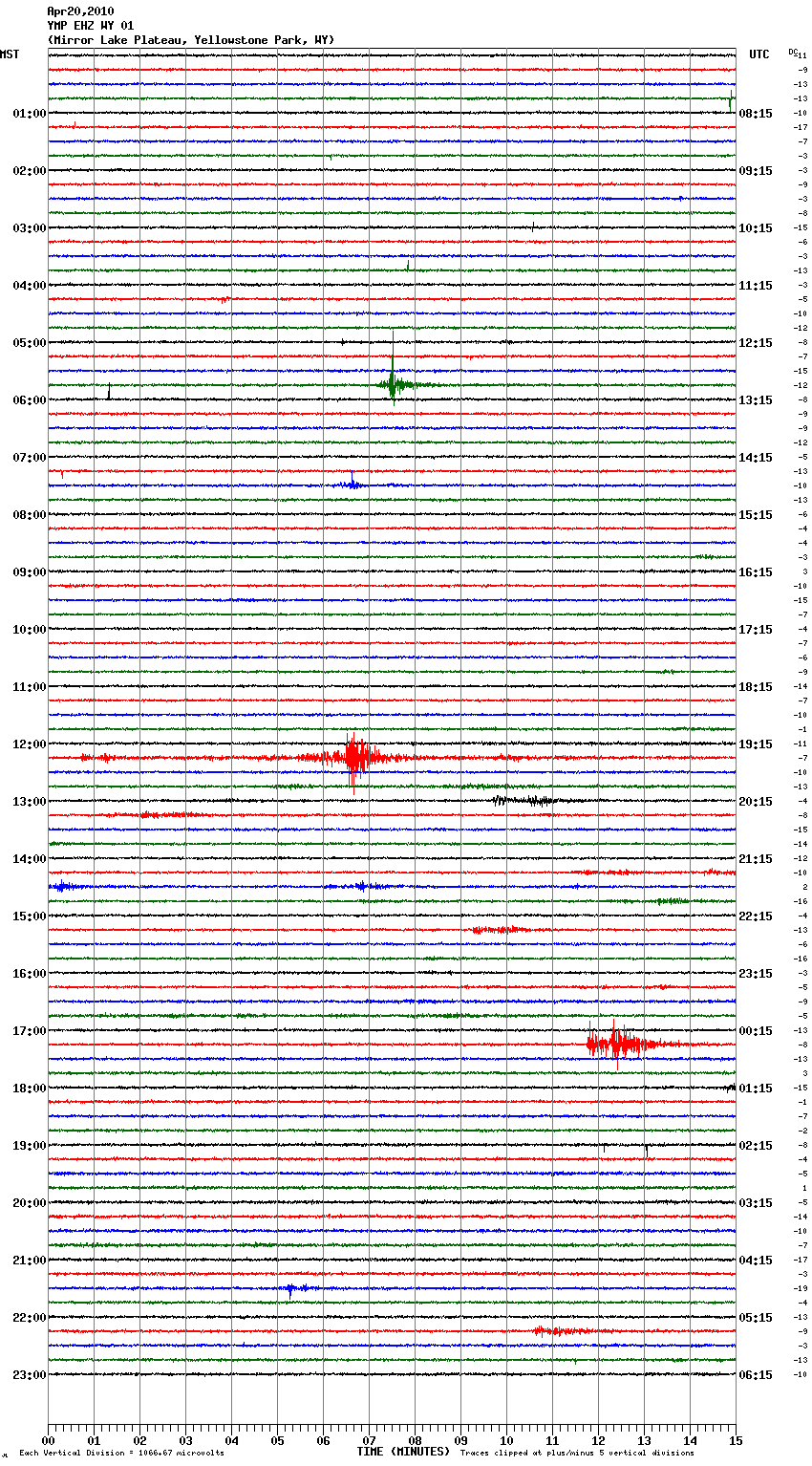Select the 03:00 MST time label
Image resolution: width=812 pixels, height=1466 pixels.
(x=30, y=228)
